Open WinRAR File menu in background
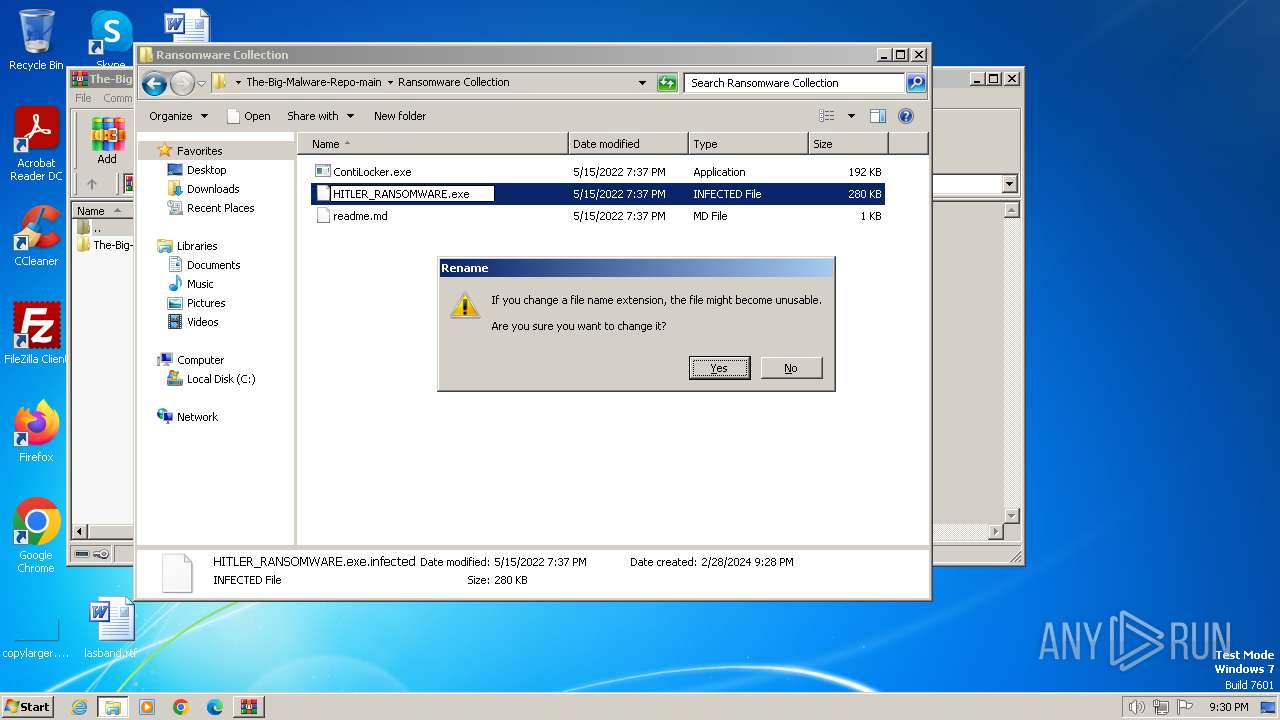1280x720 pixels. [x=83, y=98]
